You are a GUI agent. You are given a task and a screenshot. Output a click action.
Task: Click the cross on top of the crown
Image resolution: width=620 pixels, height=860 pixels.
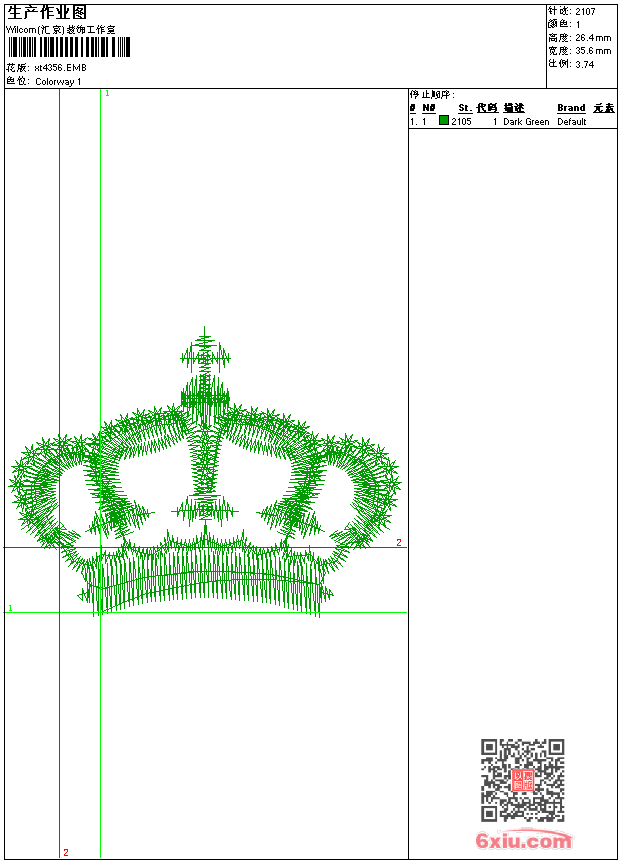pos(205,356)
